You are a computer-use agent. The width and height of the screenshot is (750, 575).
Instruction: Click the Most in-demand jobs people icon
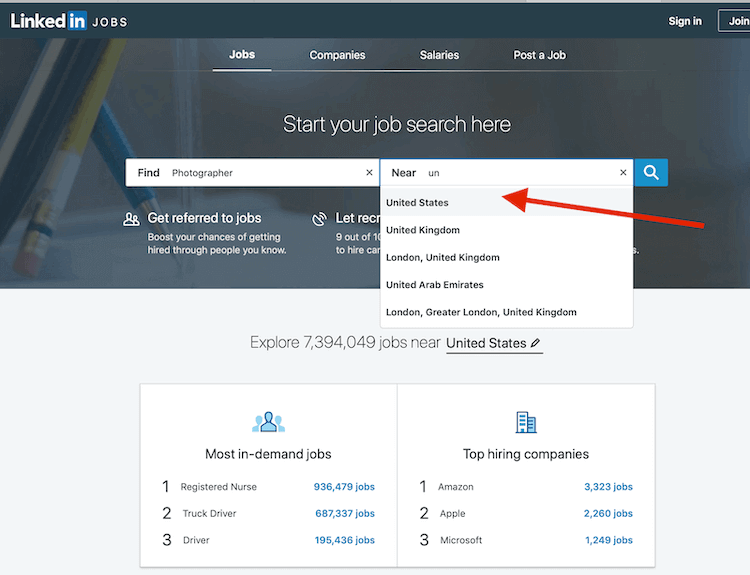click(268, 422)
